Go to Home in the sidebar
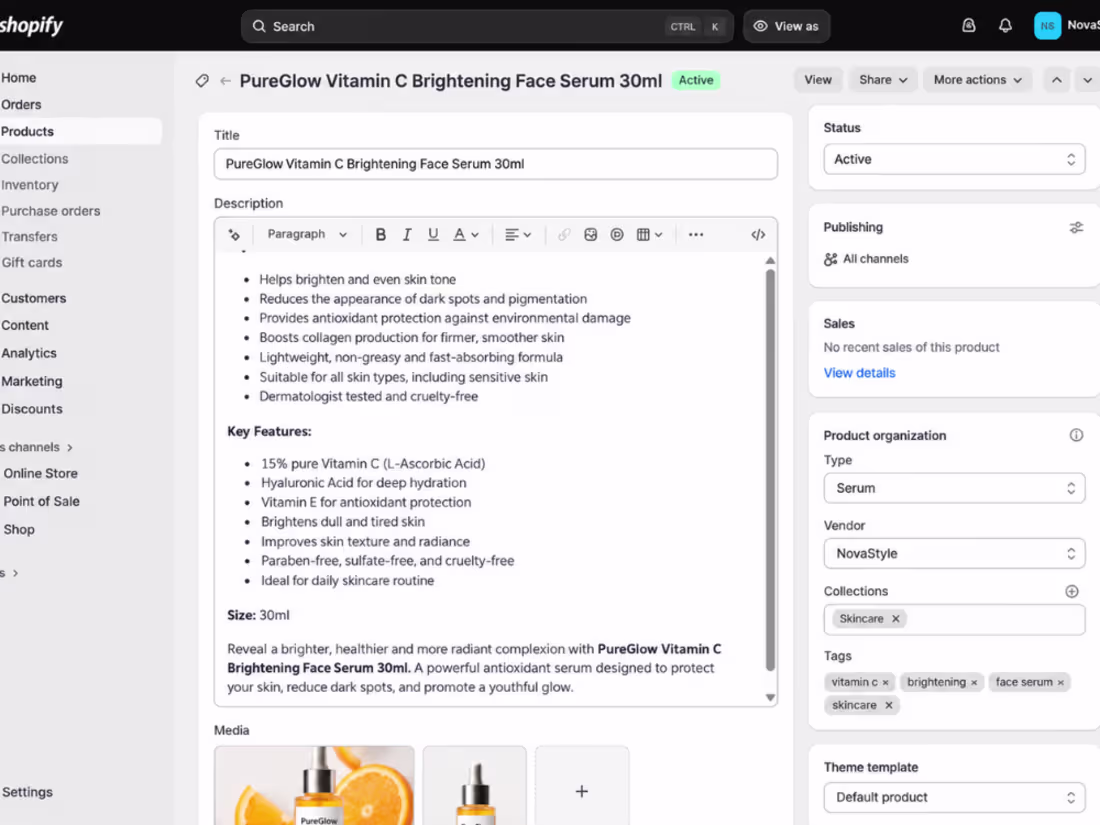 (x=18, y=78)
